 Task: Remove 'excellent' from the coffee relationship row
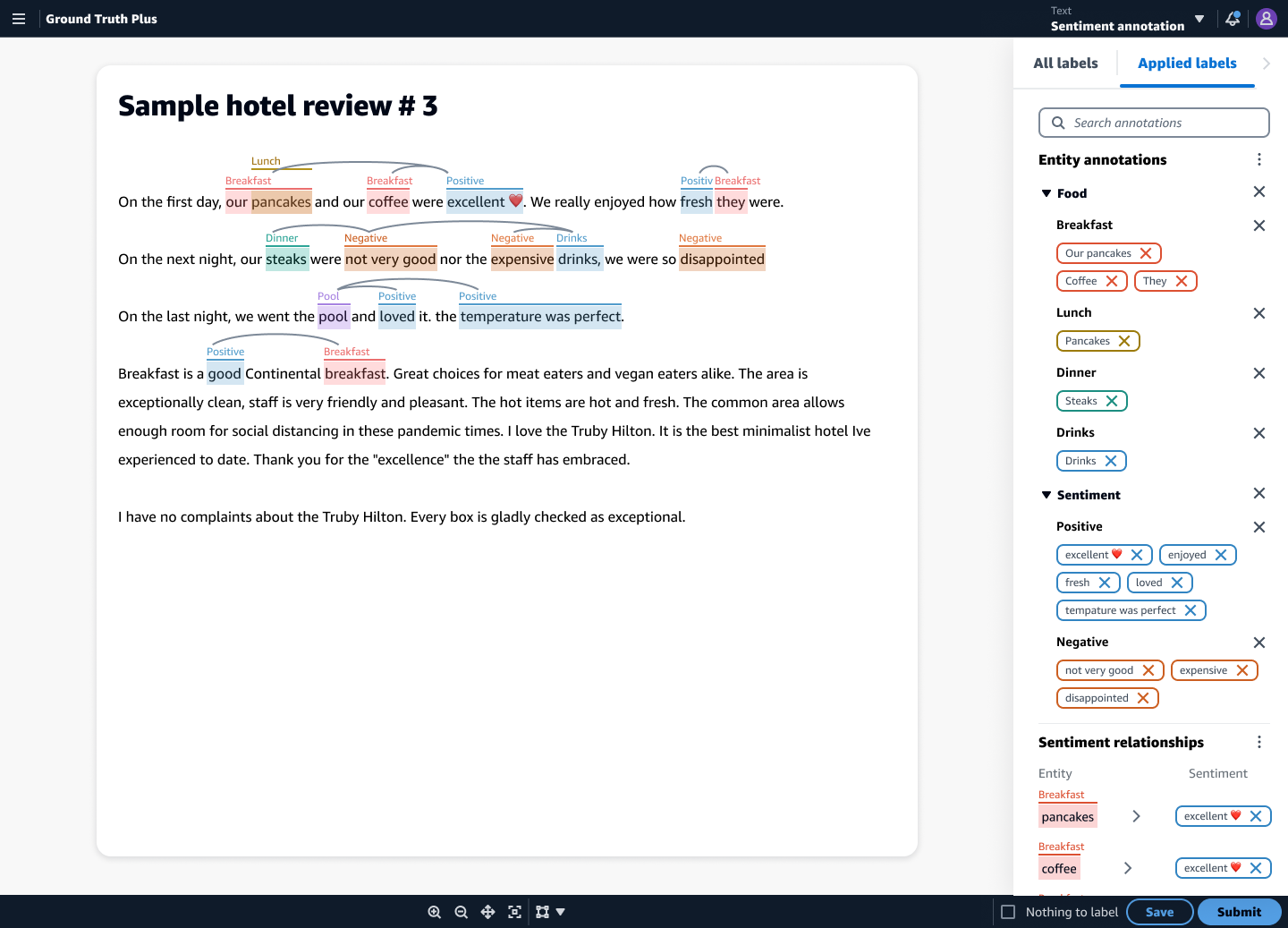click(1256, 868)
